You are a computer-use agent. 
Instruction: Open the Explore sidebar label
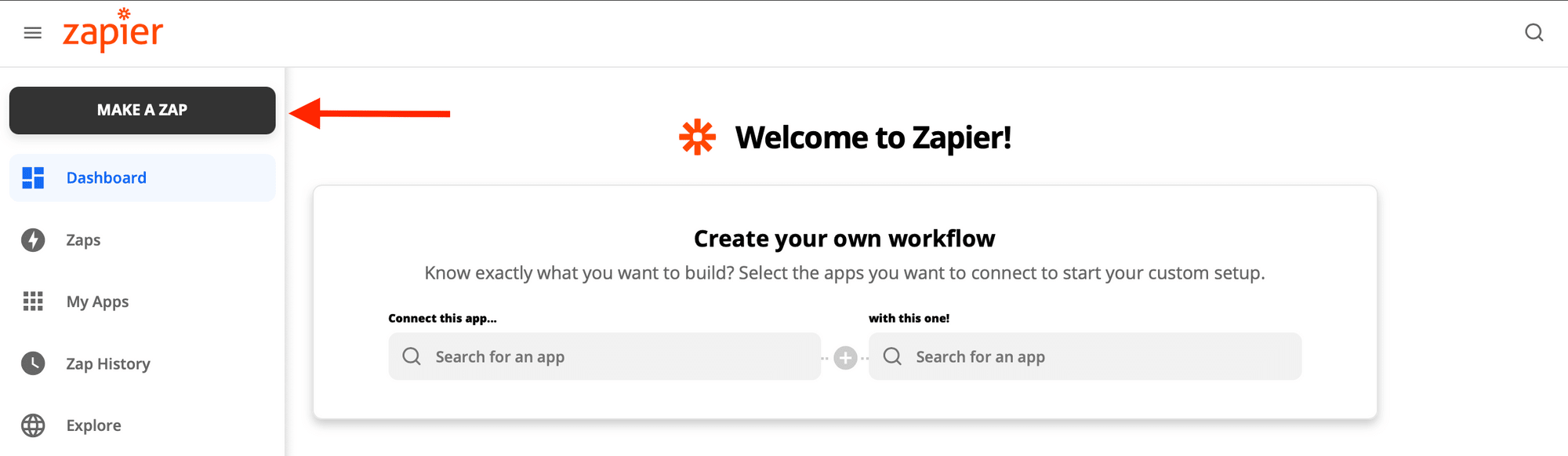93,425
